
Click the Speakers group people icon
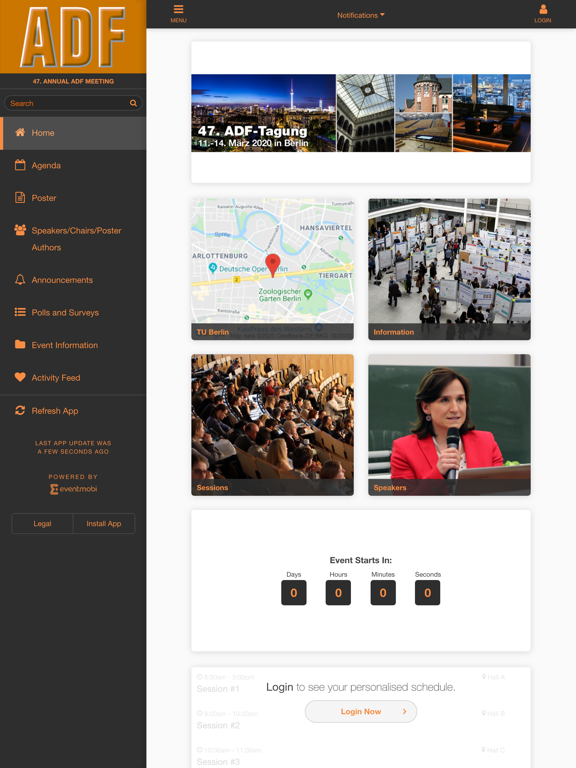coord(20,230)
